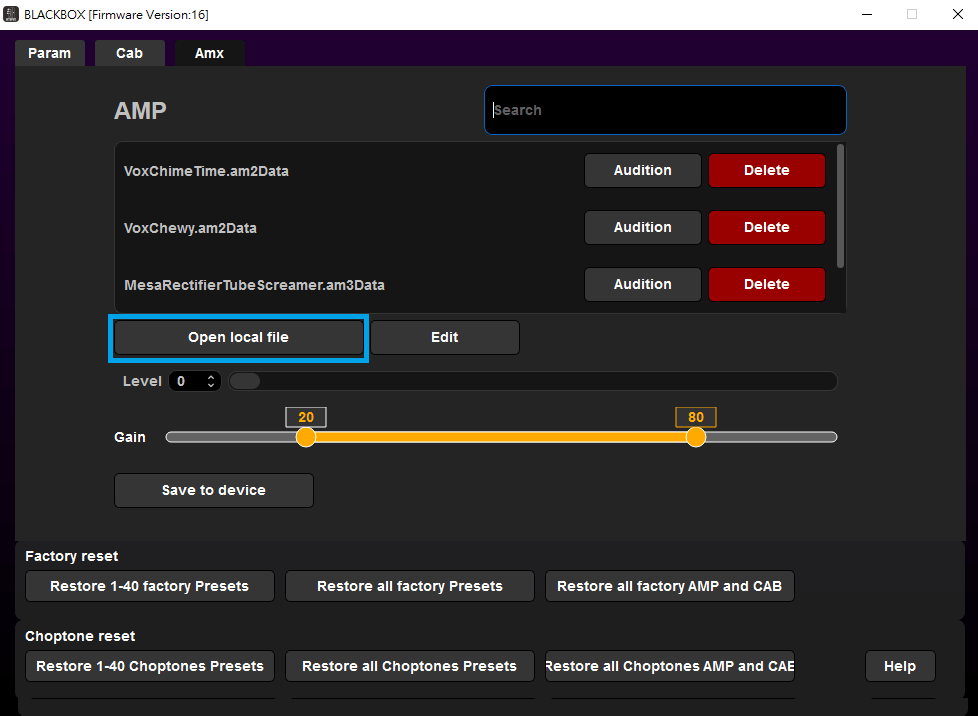Delete MesaRectifierTubeScreamer.am3Data
The height and width of the screenshot is (716, 978).
766,284
